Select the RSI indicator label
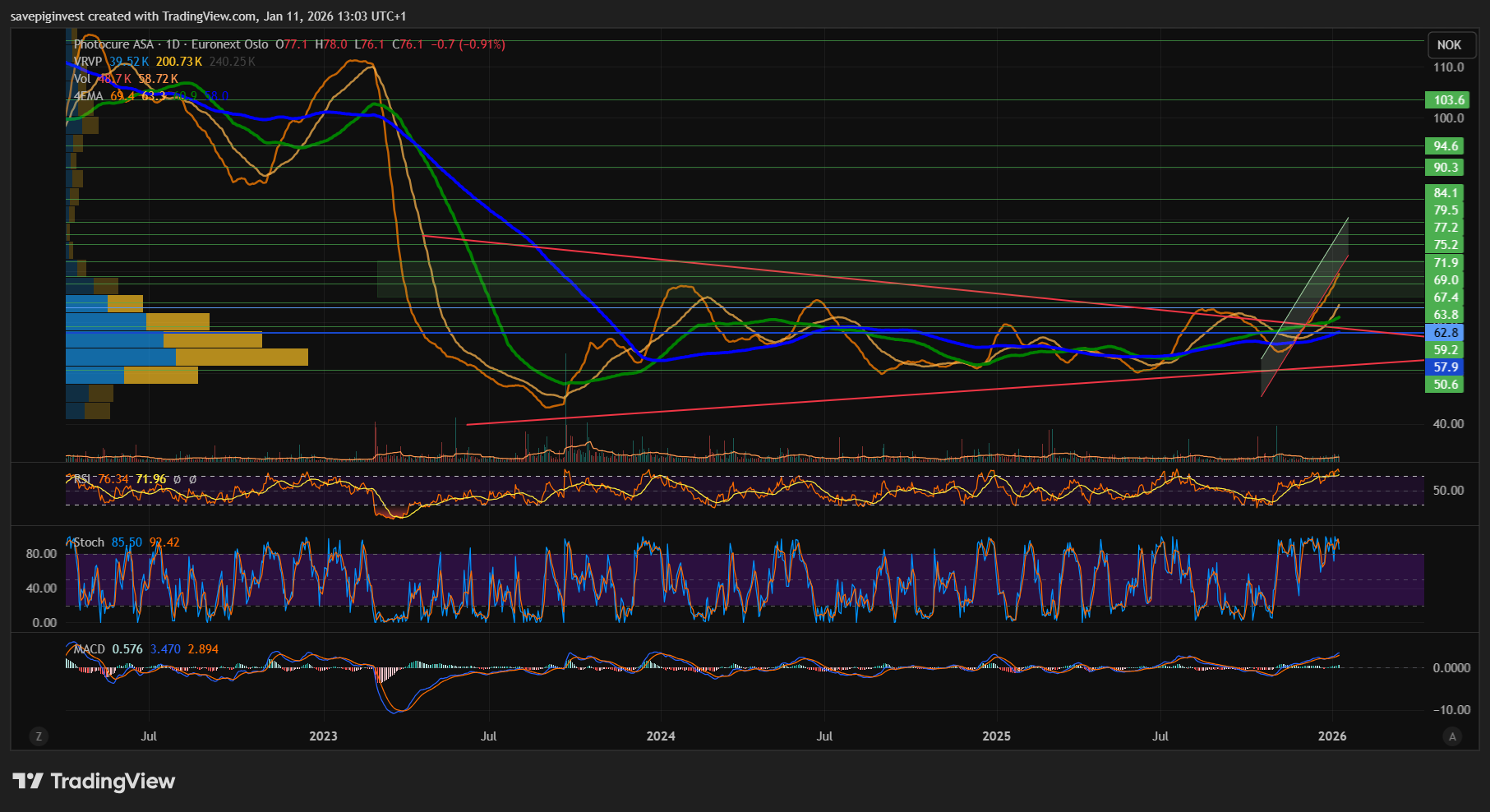 point(82,479)
